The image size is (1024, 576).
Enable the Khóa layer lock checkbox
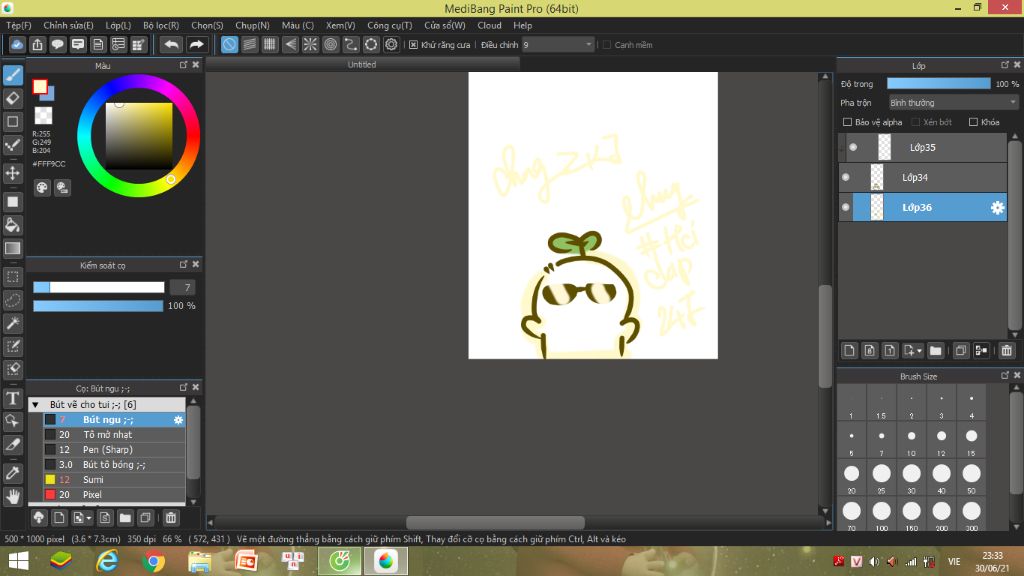click(973, 122)
